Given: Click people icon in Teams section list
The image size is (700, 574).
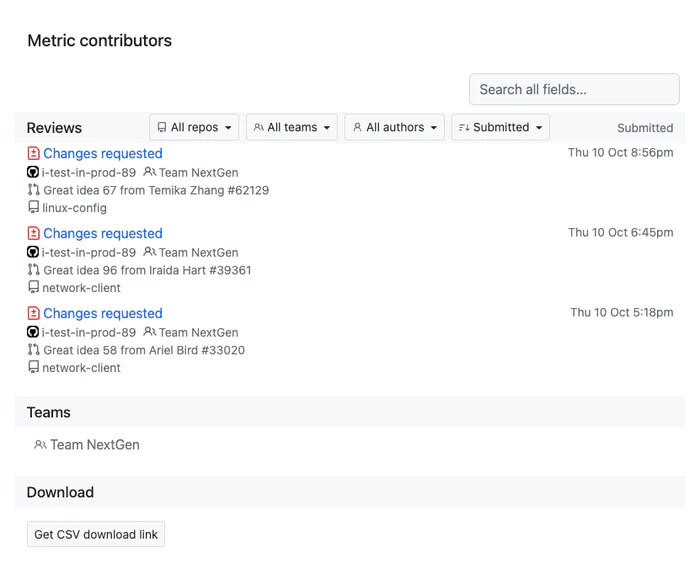Looking at the screenshot, I should 40,445.
